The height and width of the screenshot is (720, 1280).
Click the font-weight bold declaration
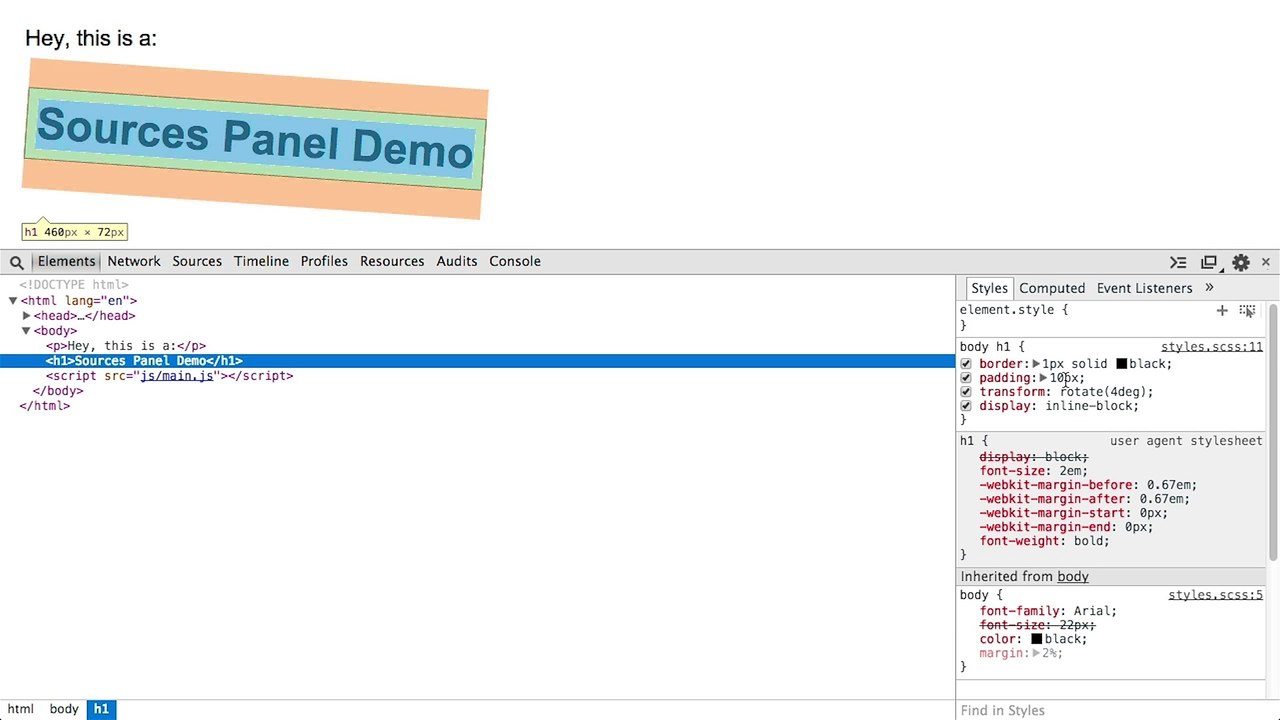pyautogui.click(x=1045, y=541)
